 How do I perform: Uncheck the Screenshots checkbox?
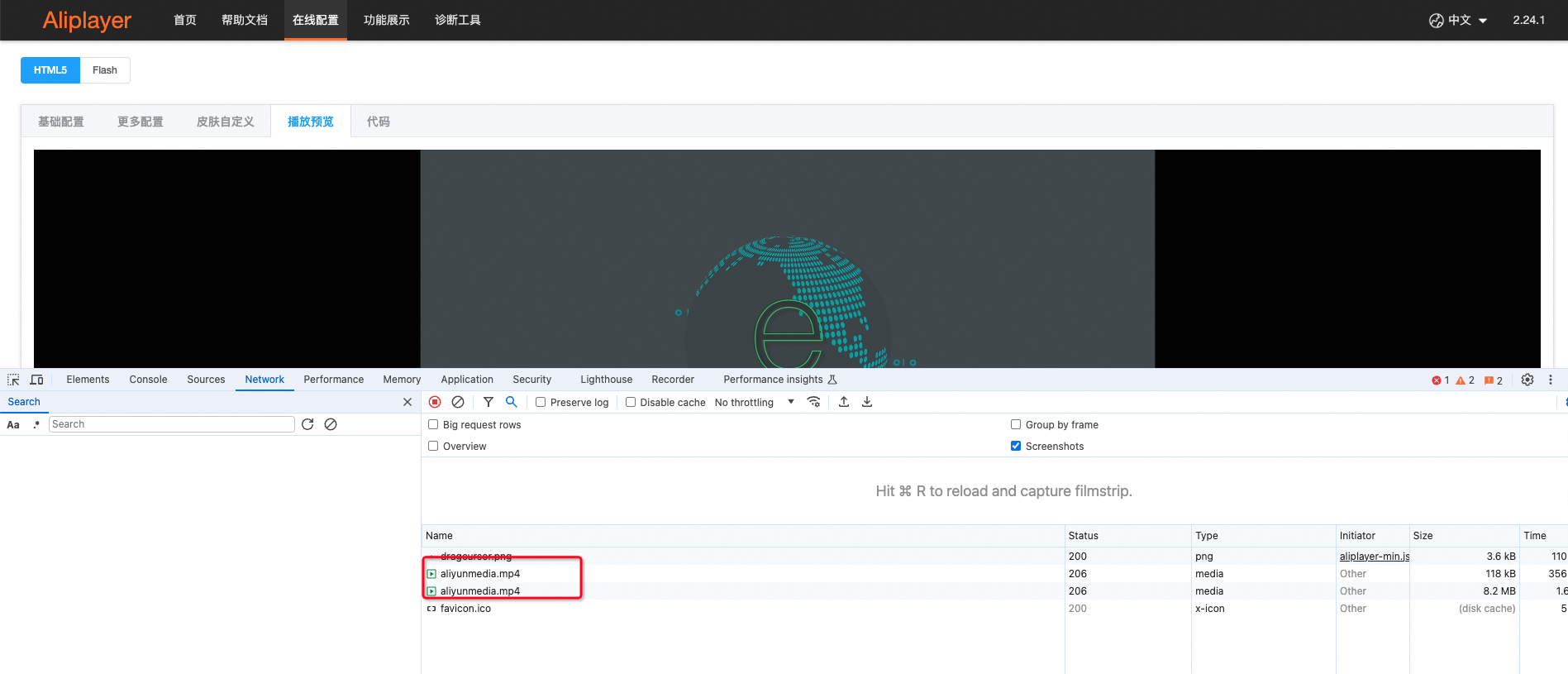click(x=1016, y=447)
